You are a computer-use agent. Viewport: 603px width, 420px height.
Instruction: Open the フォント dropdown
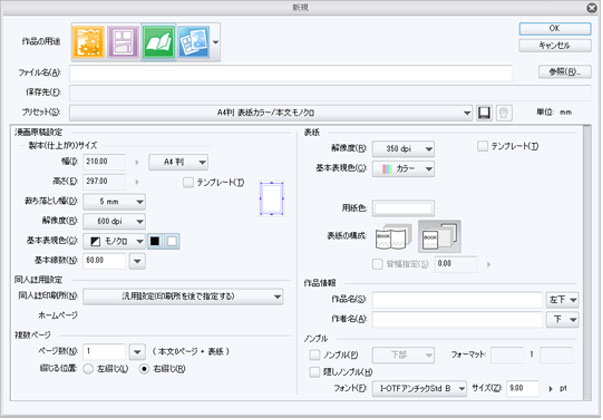[x=419, y=388]
